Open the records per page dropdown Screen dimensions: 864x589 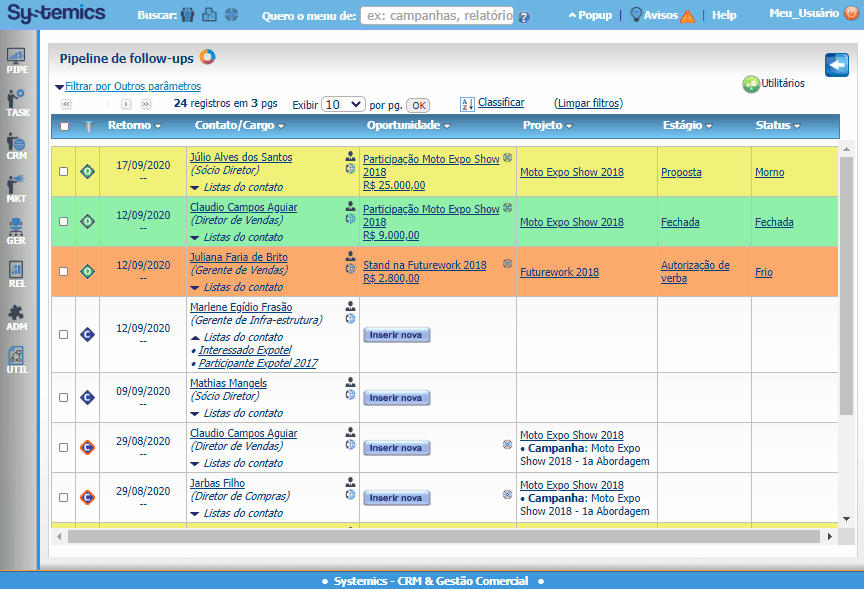pos(343,104)
